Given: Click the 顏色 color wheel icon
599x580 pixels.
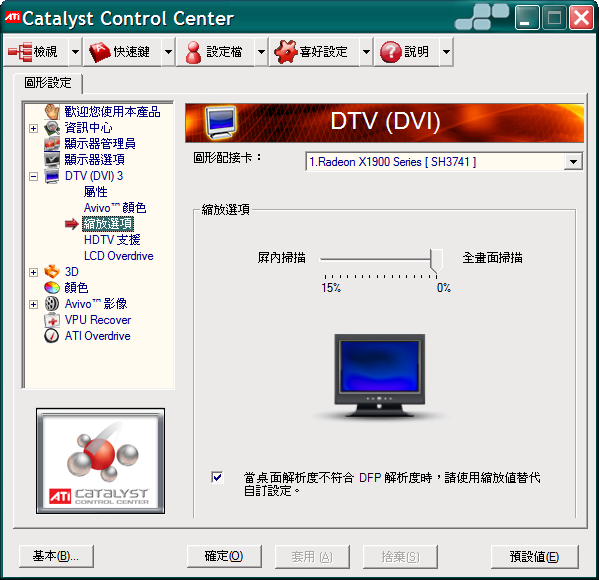Looking at the screenshot, I should click(x=52, y=287).
